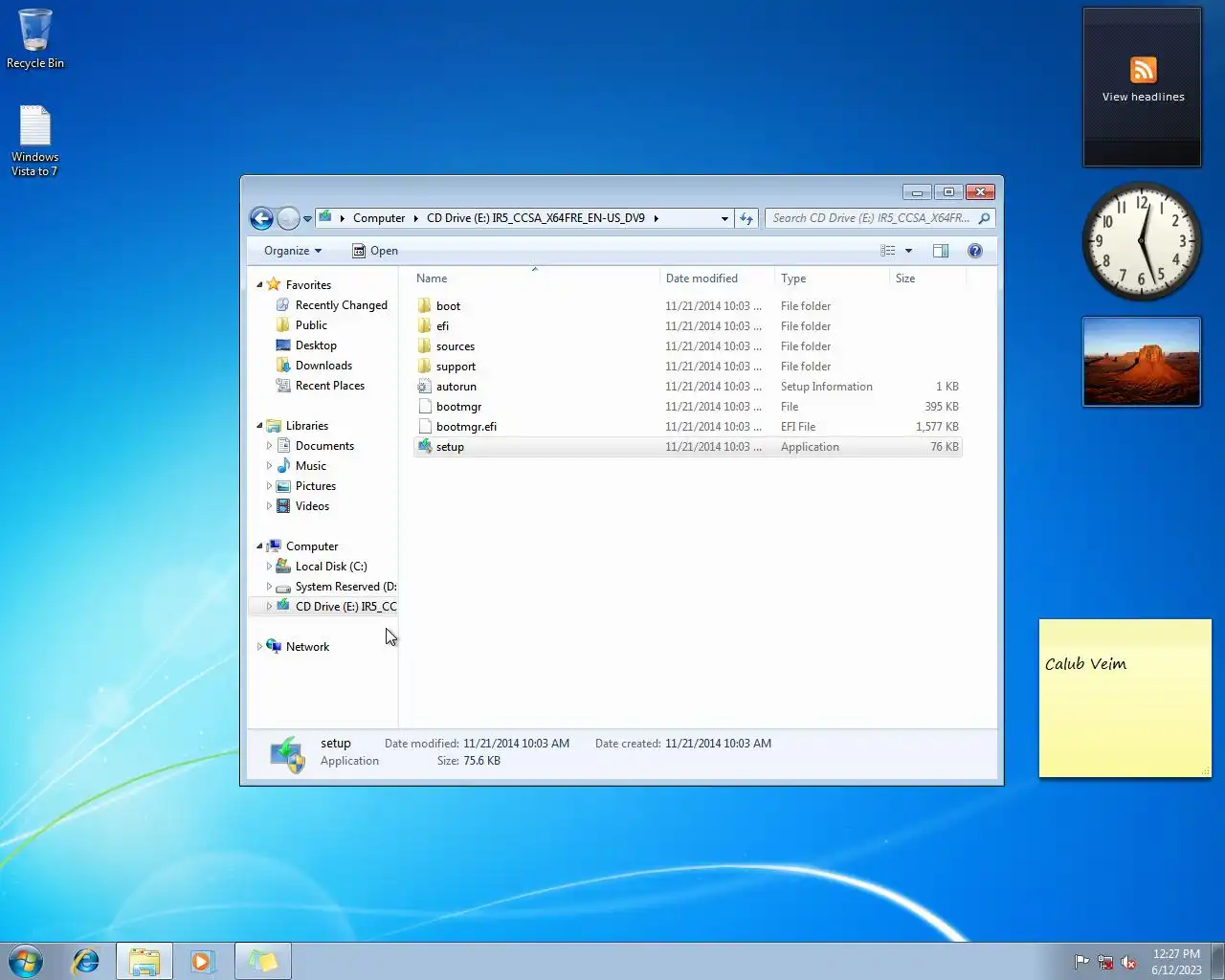Viewport: 1225px width, 980px height.
Task: Click the Refresh button beside address bar
Action: (746, 218)
